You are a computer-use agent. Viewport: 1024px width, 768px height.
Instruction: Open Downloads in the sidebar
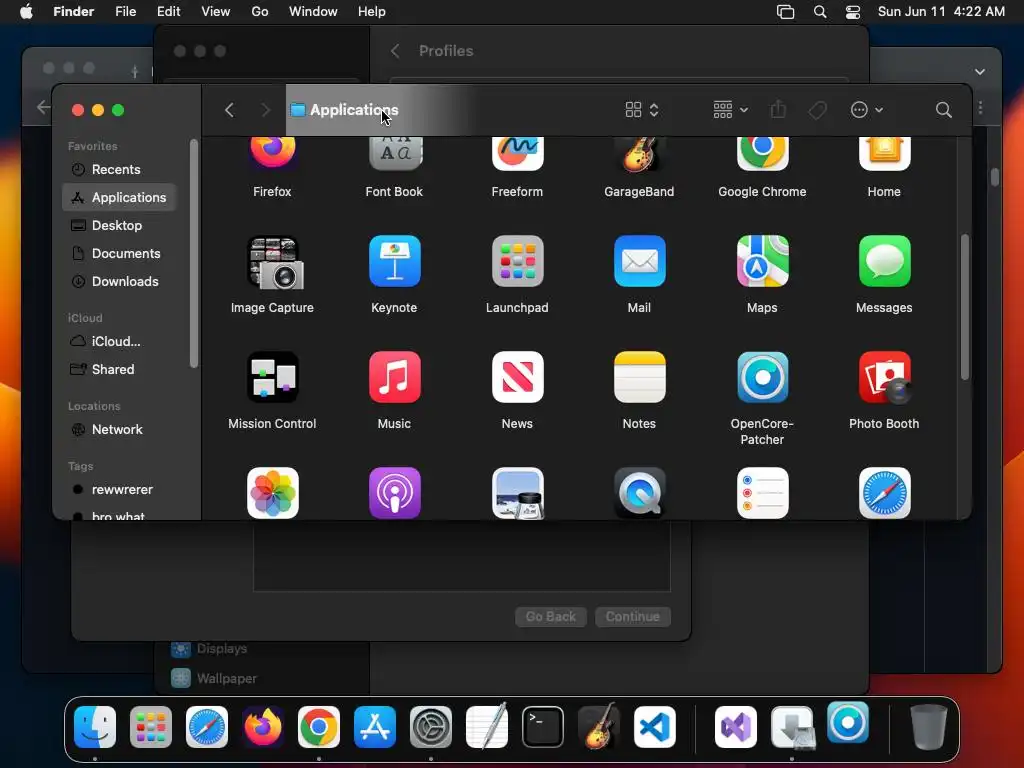click(119, 281)
